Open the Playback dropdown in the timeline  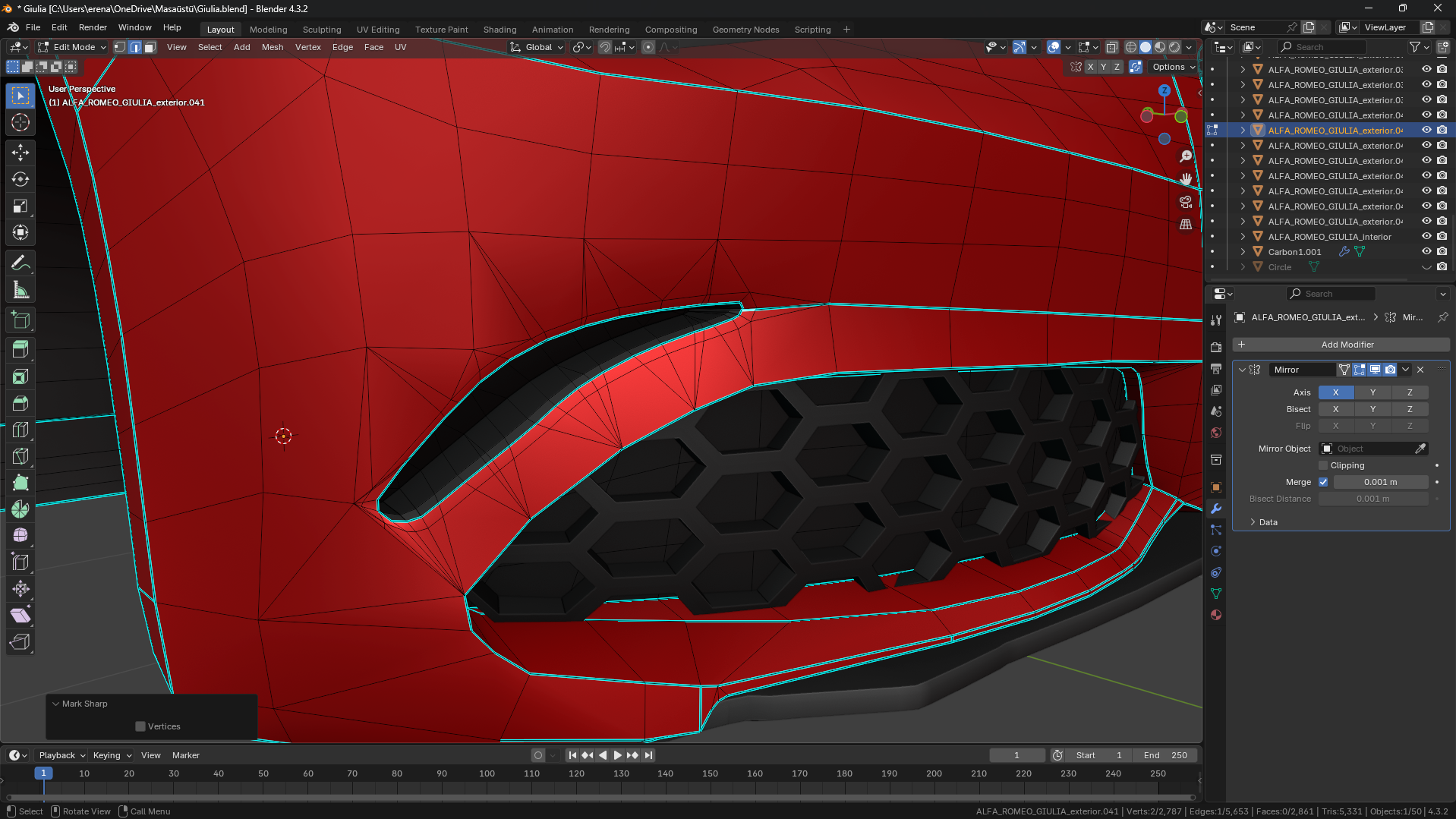point(61,755)
